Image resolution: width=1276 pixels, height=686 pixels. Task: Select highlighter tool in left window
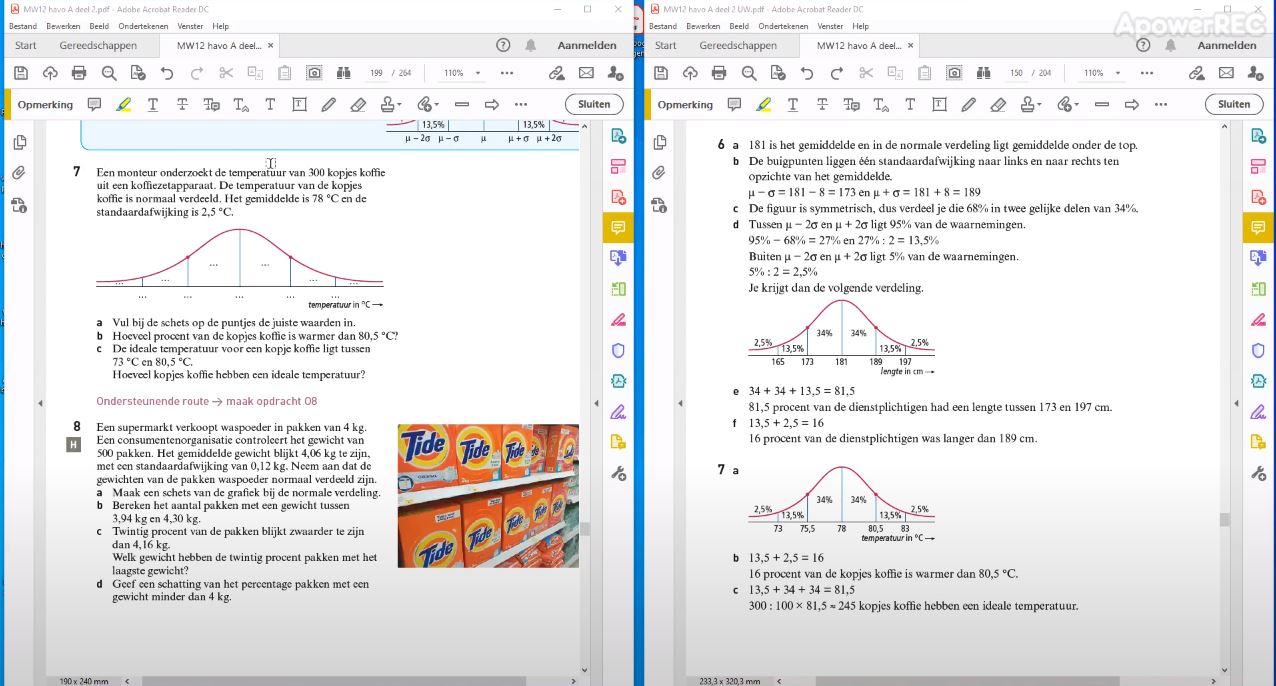click(123, 104)
